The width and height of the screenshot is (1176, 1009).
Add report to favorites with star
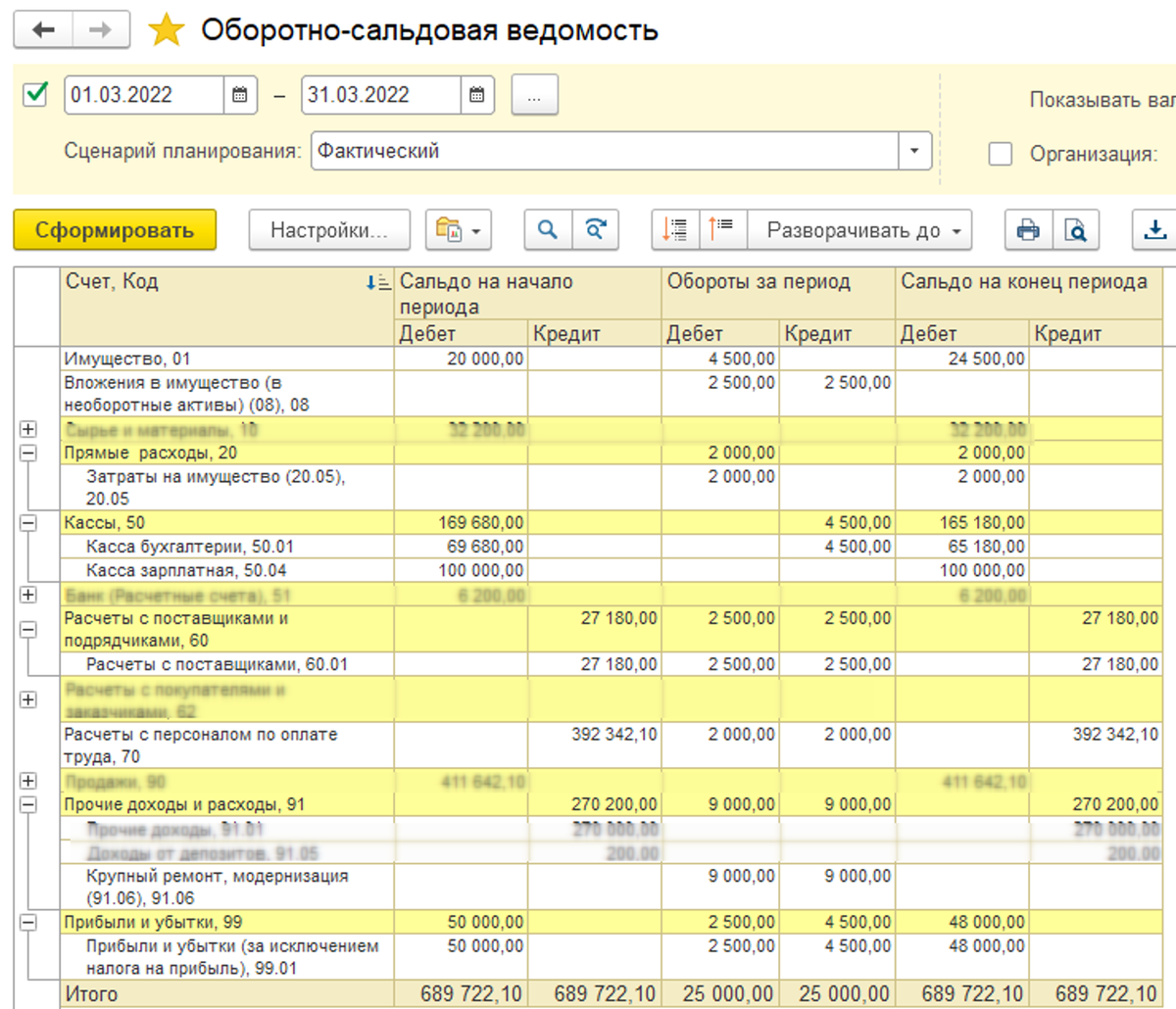coord(167,30)
